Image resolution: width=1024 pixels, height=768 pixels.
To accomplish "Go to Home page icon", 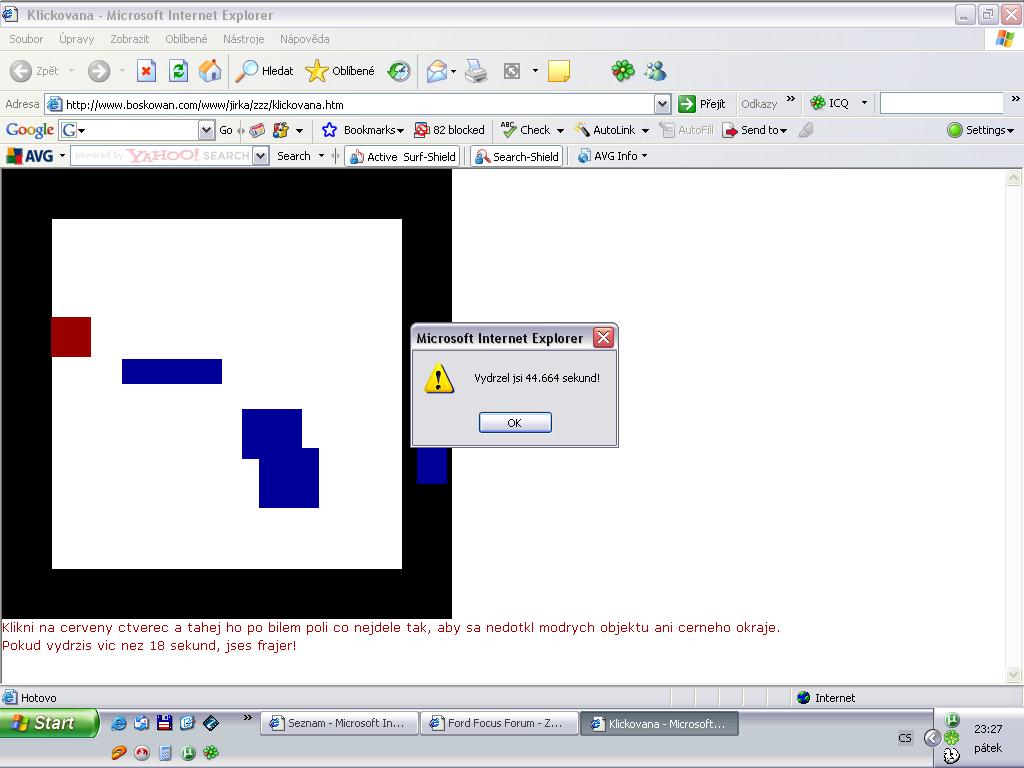I will [210, 71].
